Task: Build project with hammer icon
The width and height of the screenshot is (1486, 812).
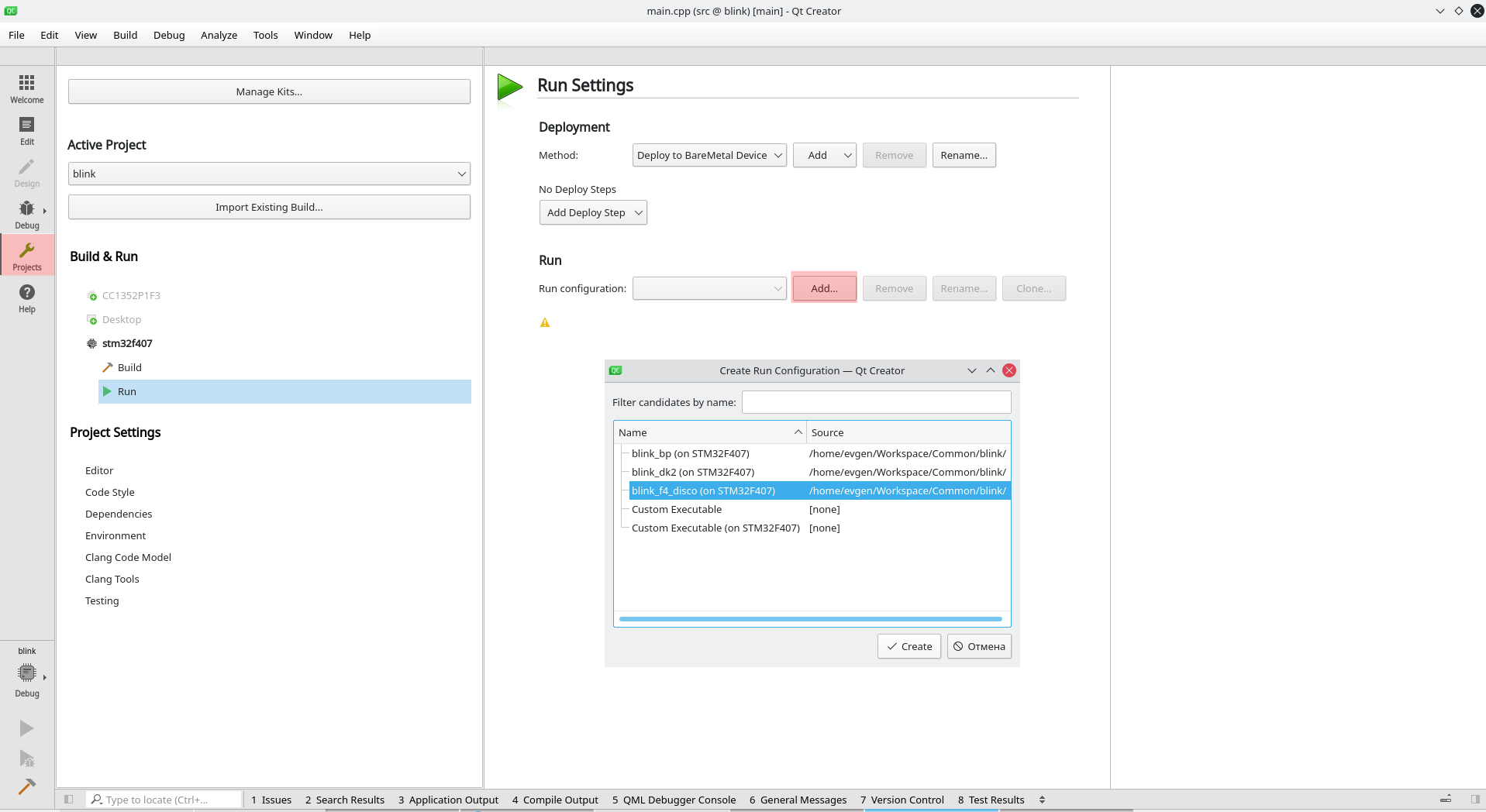Action: (26, 787)
